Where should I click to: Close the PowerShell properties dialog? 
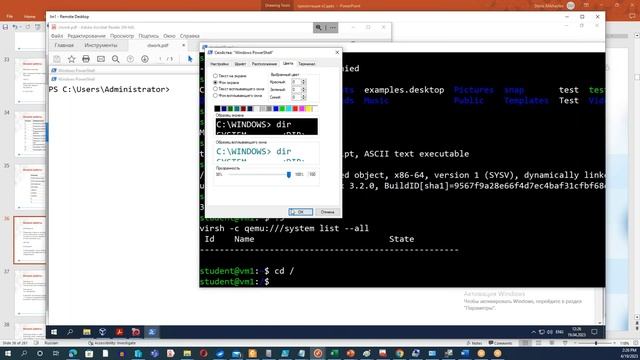click(x=337, y=52)
